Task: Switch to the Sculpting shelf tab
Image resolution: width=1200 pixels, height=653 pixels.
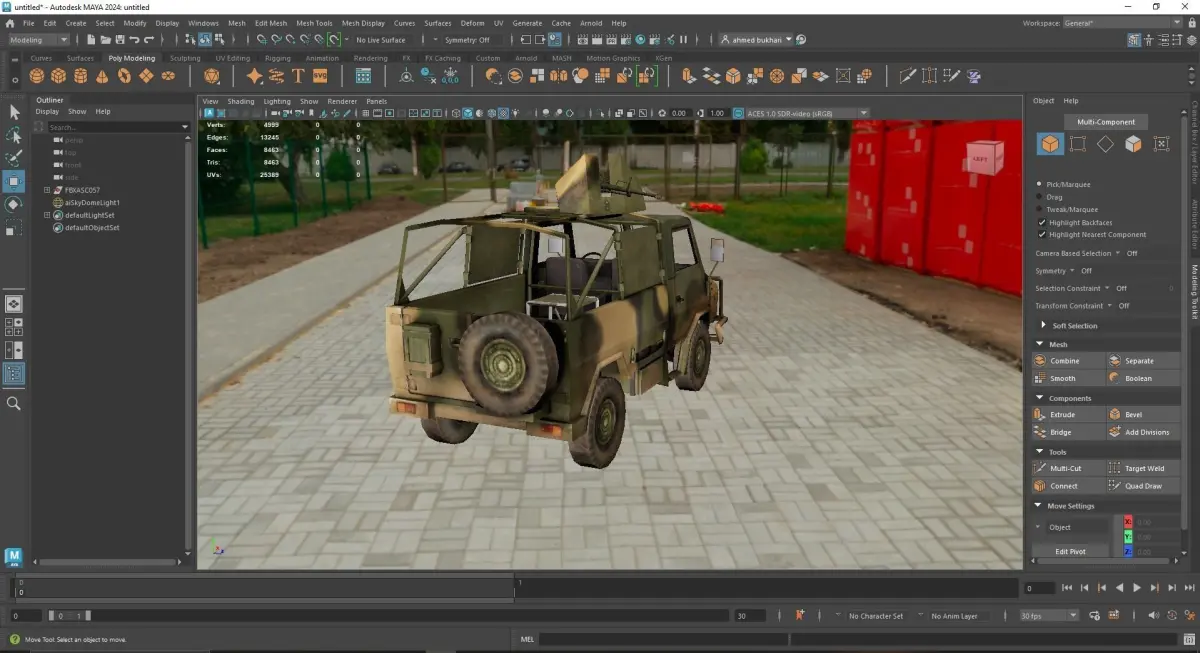Action: coord(185,58)
